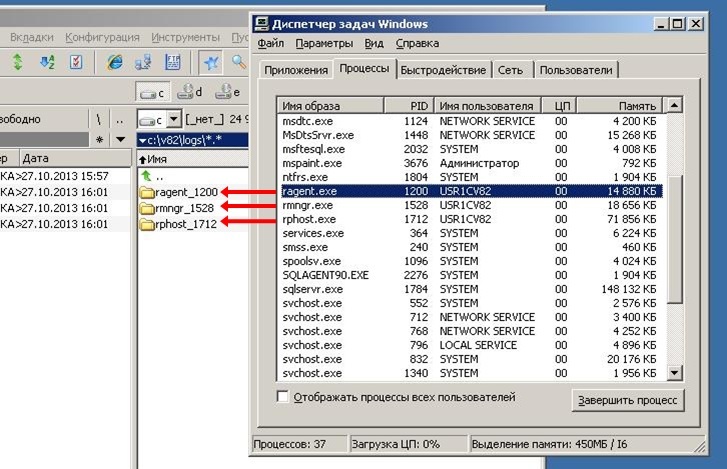Click the Завершить процесс button
Viewport: 727px width, 469px height.
[x=628, y=400]
